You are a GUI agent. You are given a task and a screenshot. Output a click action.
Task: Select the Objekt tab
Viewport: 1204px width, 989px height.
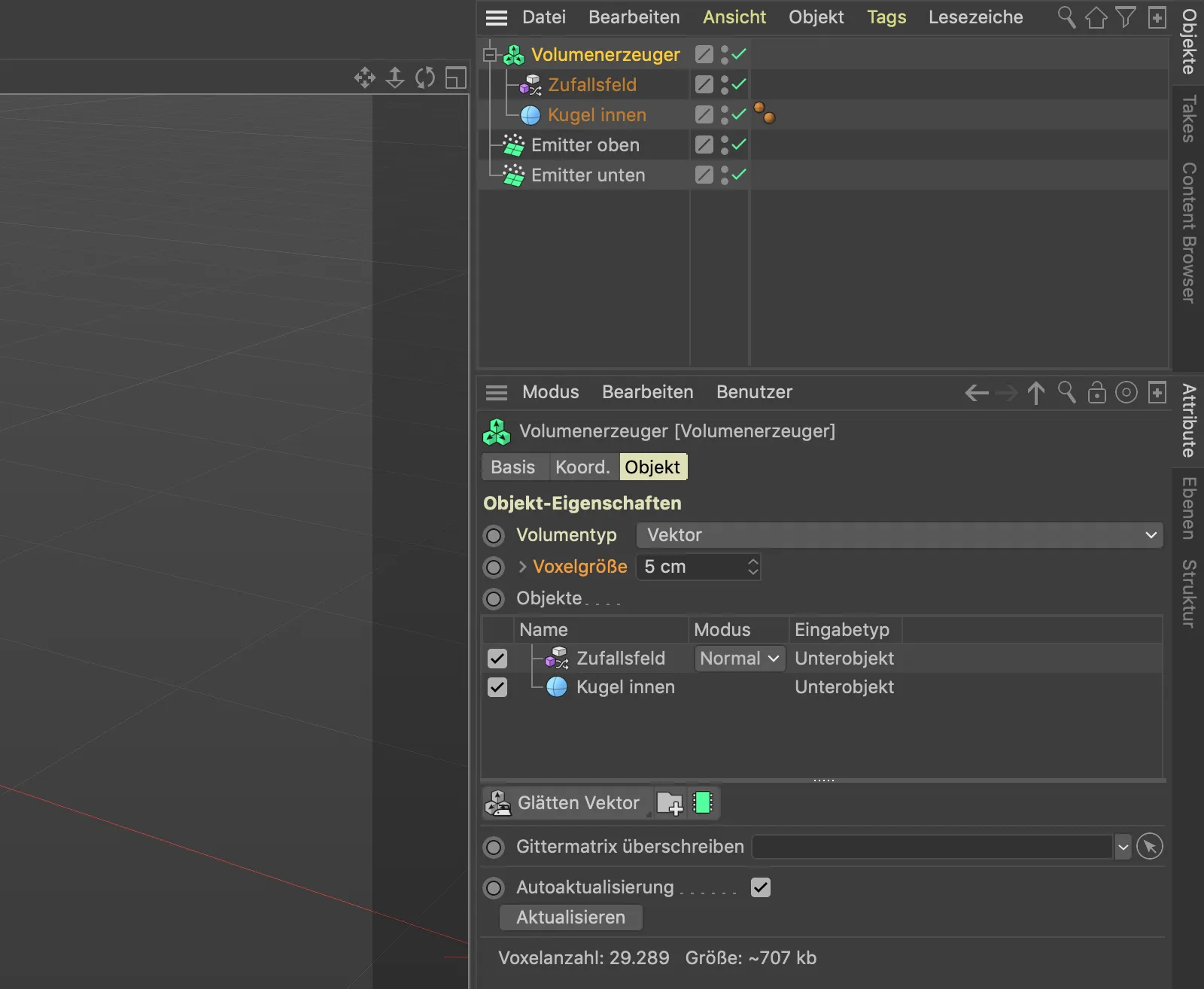652,467
